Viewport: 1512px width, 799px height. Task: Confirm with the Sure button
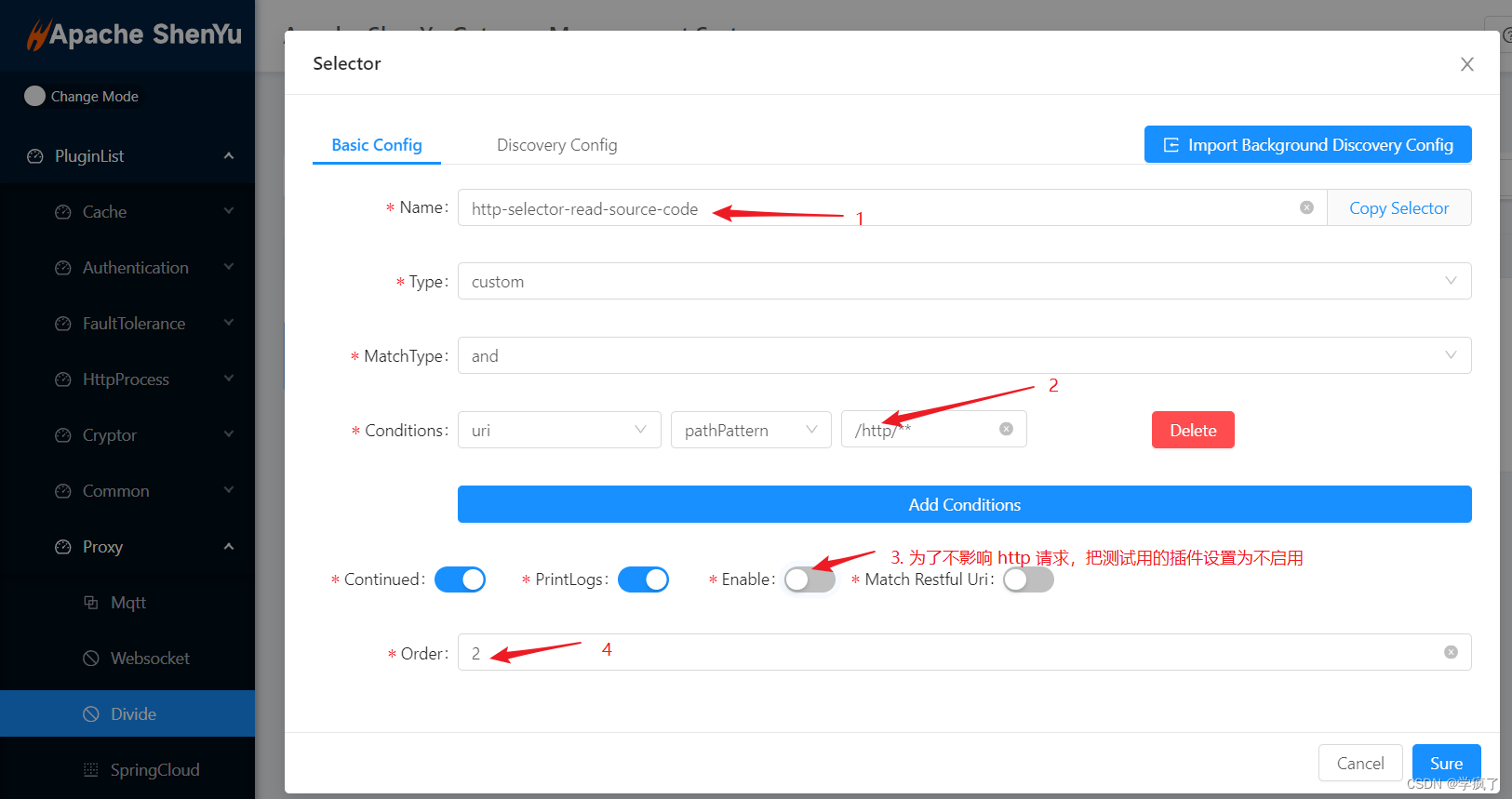(x=1447, y=763)
